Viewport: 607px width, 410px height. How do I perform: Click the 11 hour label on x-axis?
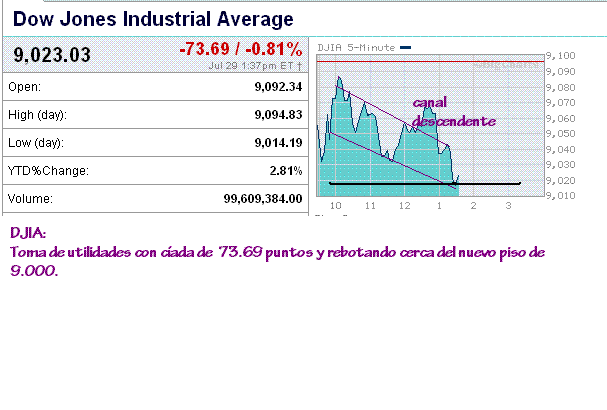(x=370, y=206)
